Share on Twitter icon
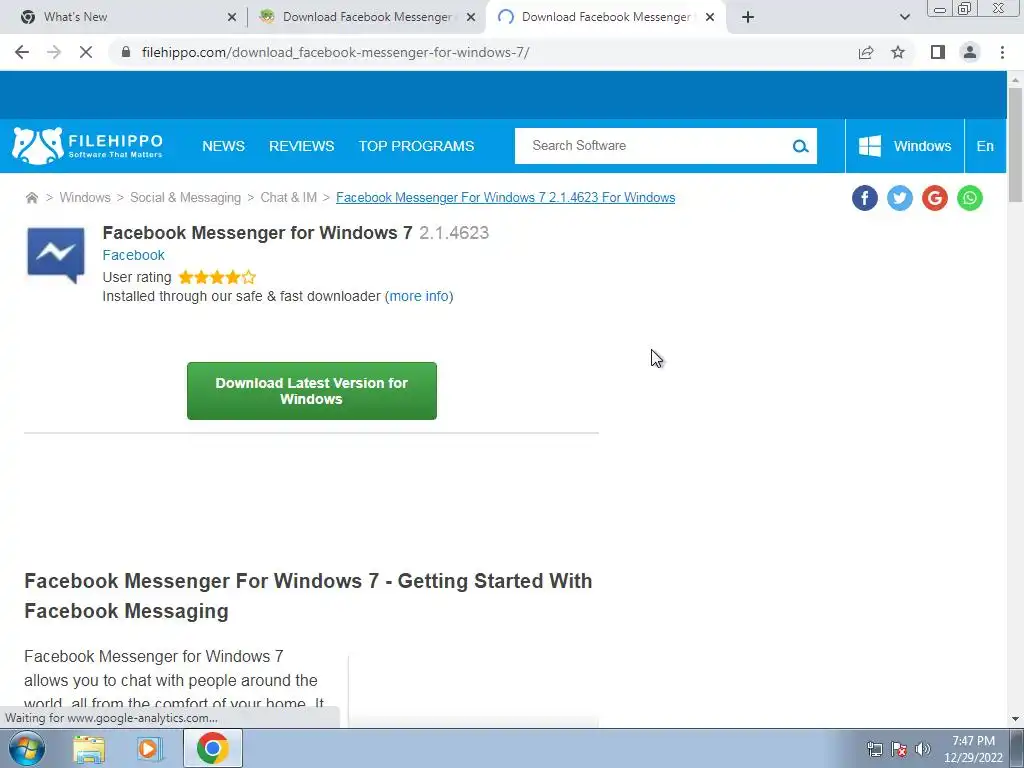This screenshot has height=768, width=1024. pyautogui.click(x=900, y=198)
